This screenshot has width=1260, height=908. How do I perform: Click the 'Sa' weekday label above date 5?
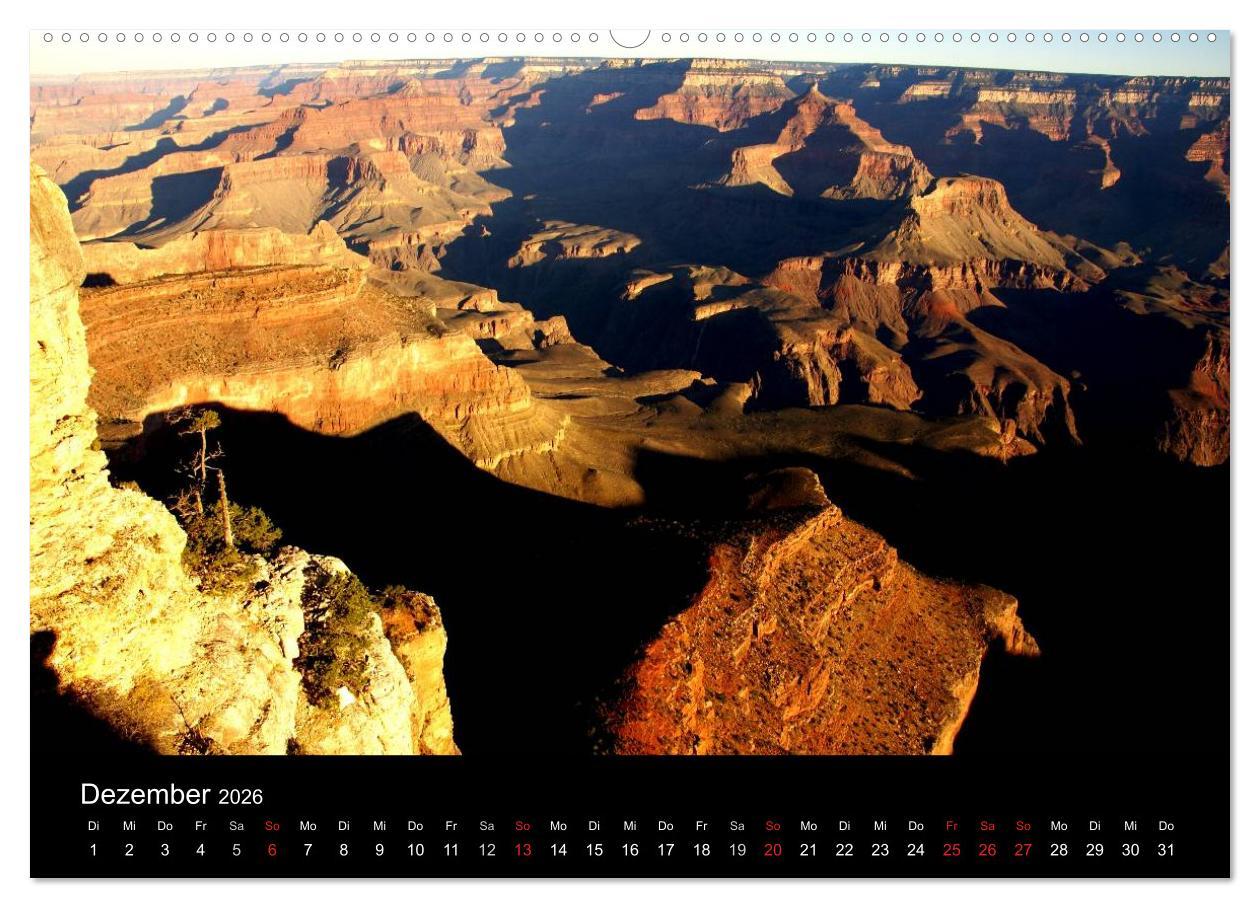click(x=236, y=826)
